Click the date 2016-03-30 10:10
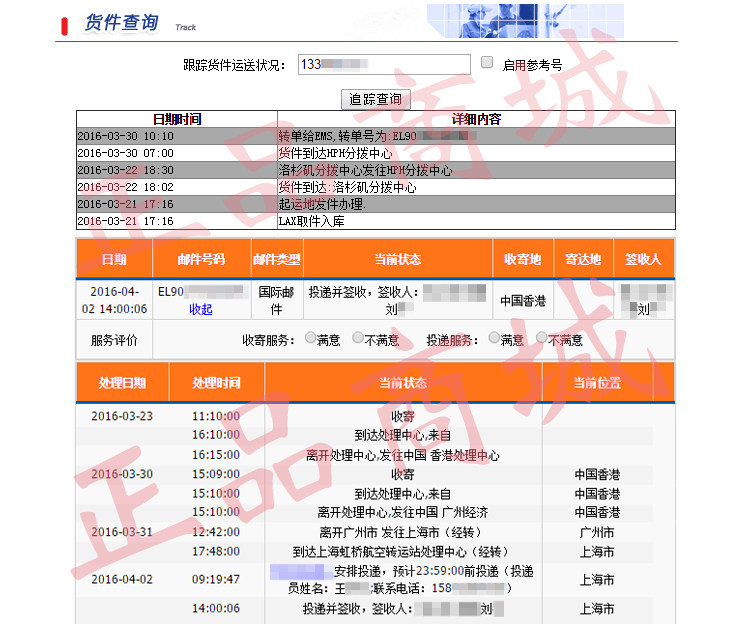Viewport: 750px width, 624px height. (x=126, y=136)
